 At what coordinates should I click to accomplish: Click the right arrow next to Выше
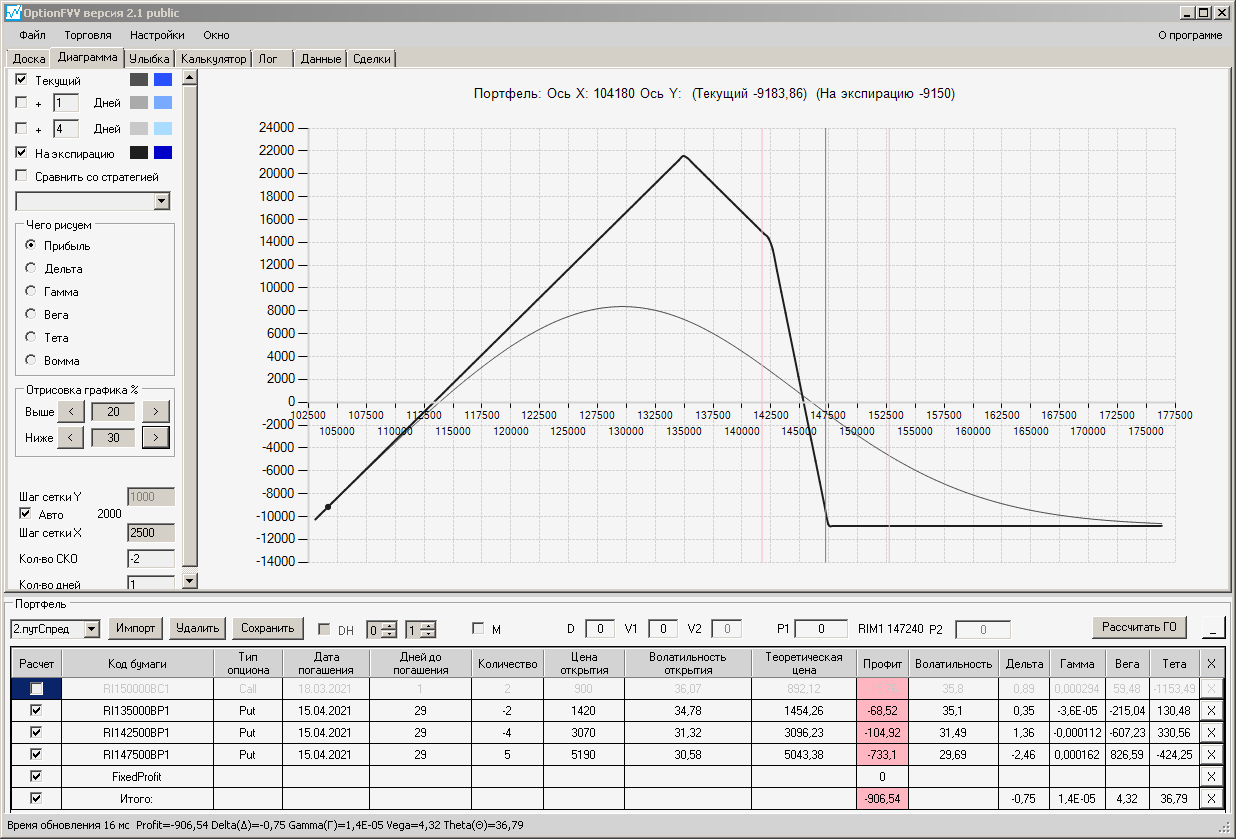(x=155, y=411)
